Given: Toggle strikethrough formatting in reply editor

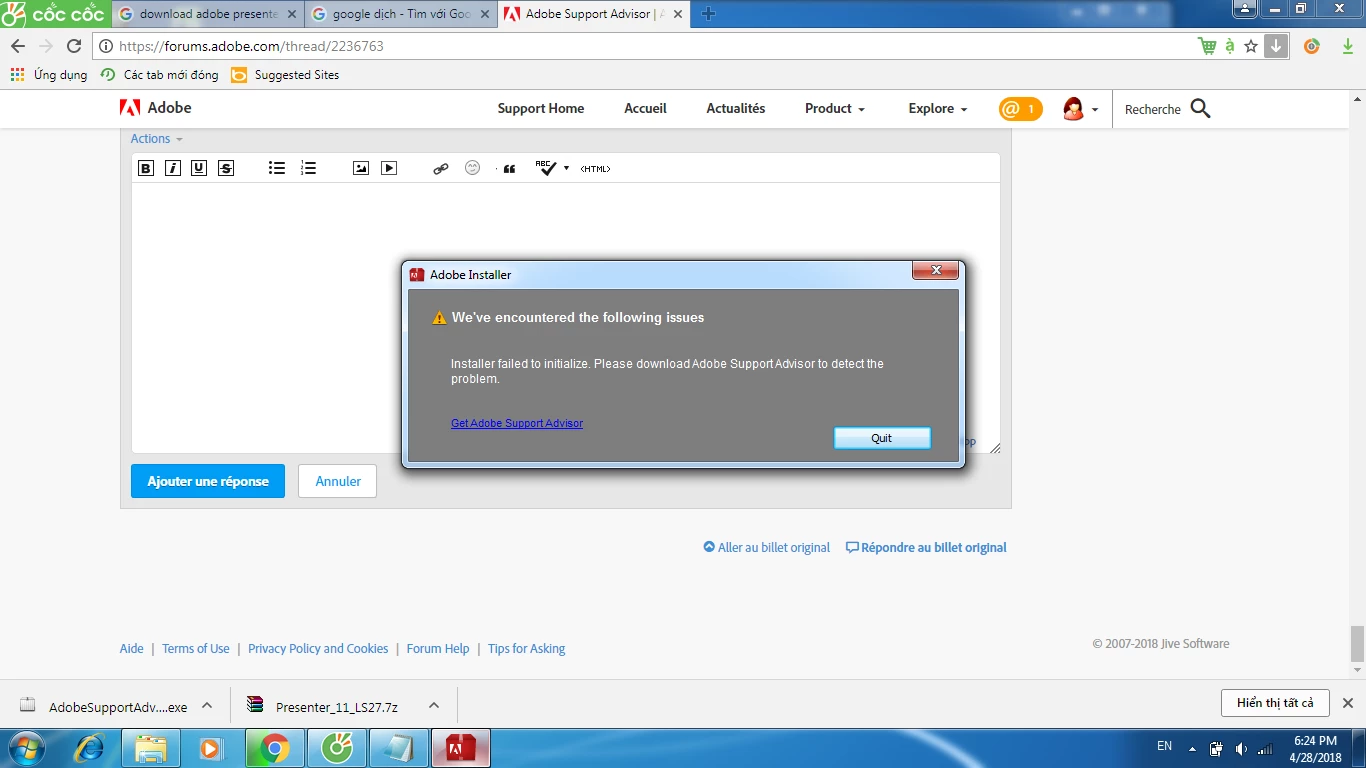Looking at the screenshot, I should pyautogui.click(x=226, y=168).
